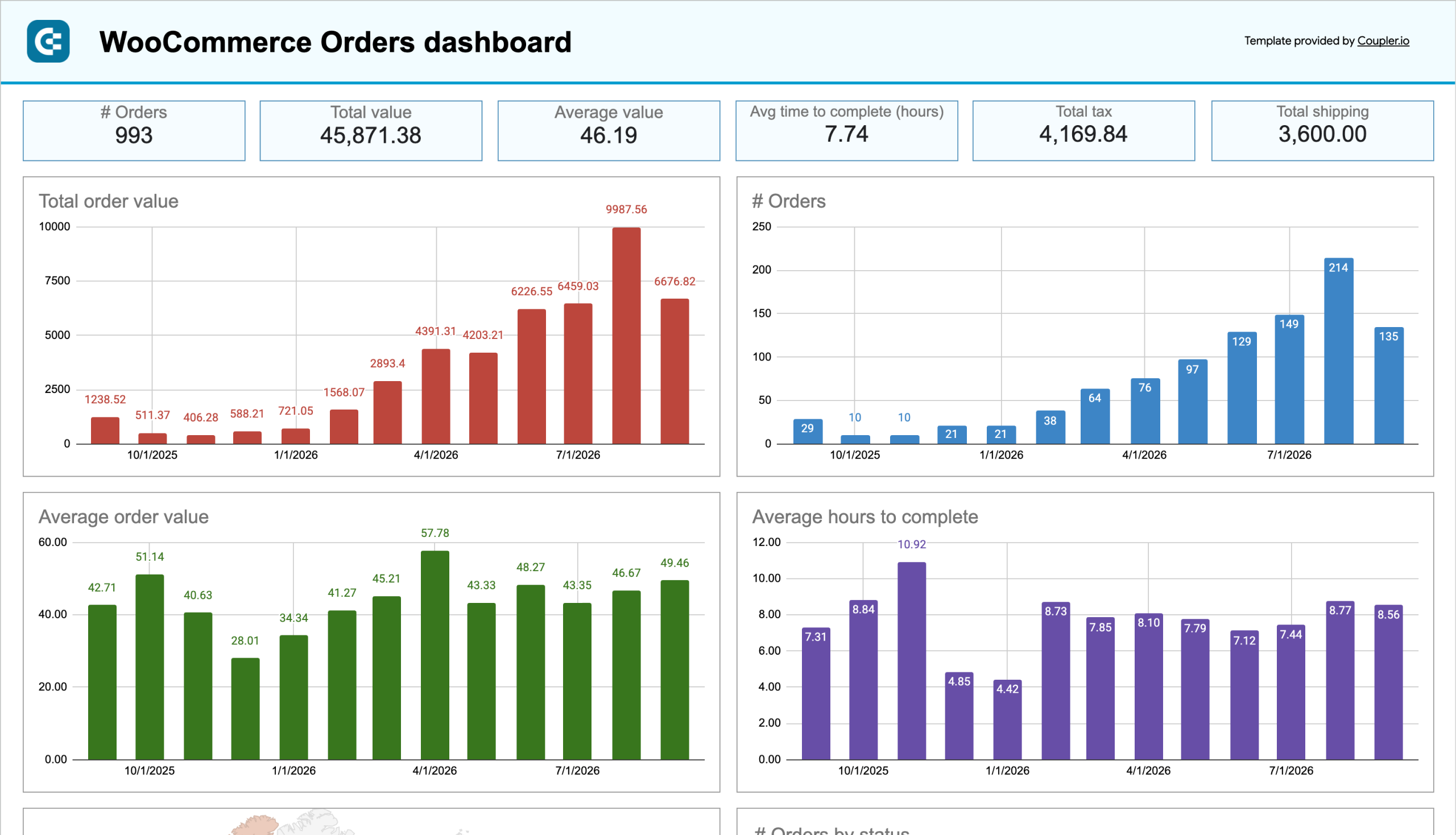Image resolution: width=1456 pixels, height=835 pixels.
Task: Click the Total order value chart title
Action: pos(109,201)
